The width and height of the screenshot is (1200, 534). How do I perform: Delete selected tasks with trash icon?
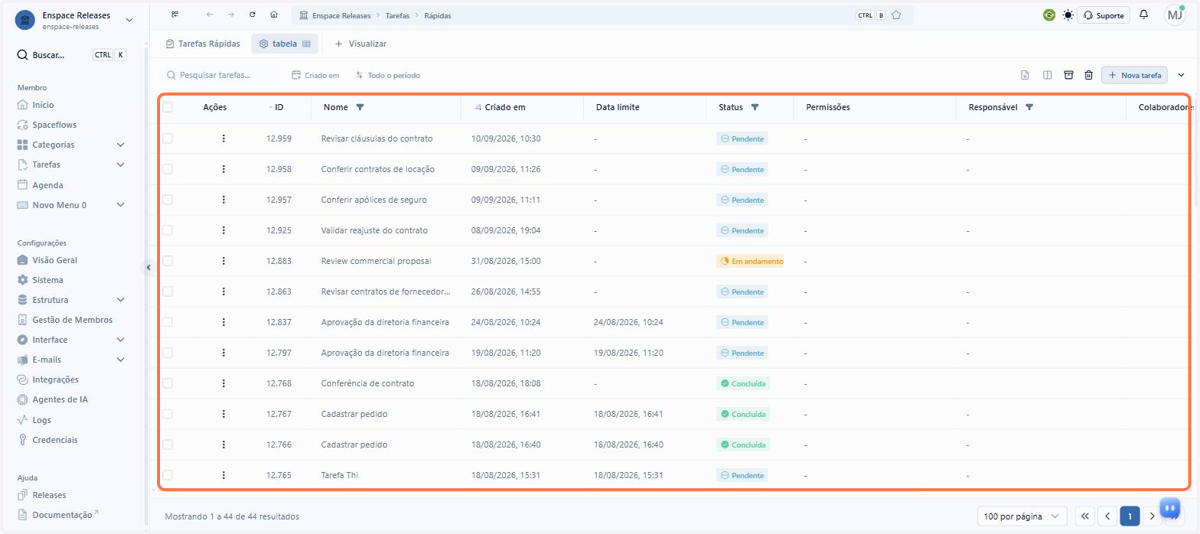click(x=1089, y=75)
